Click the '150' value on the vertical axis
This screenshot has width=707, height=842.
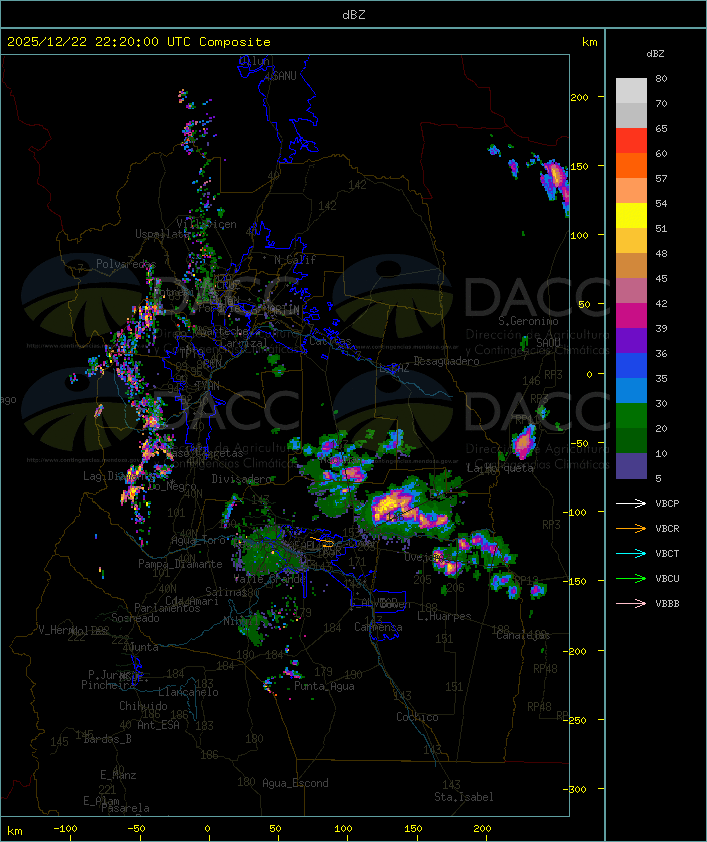[579, 166]
